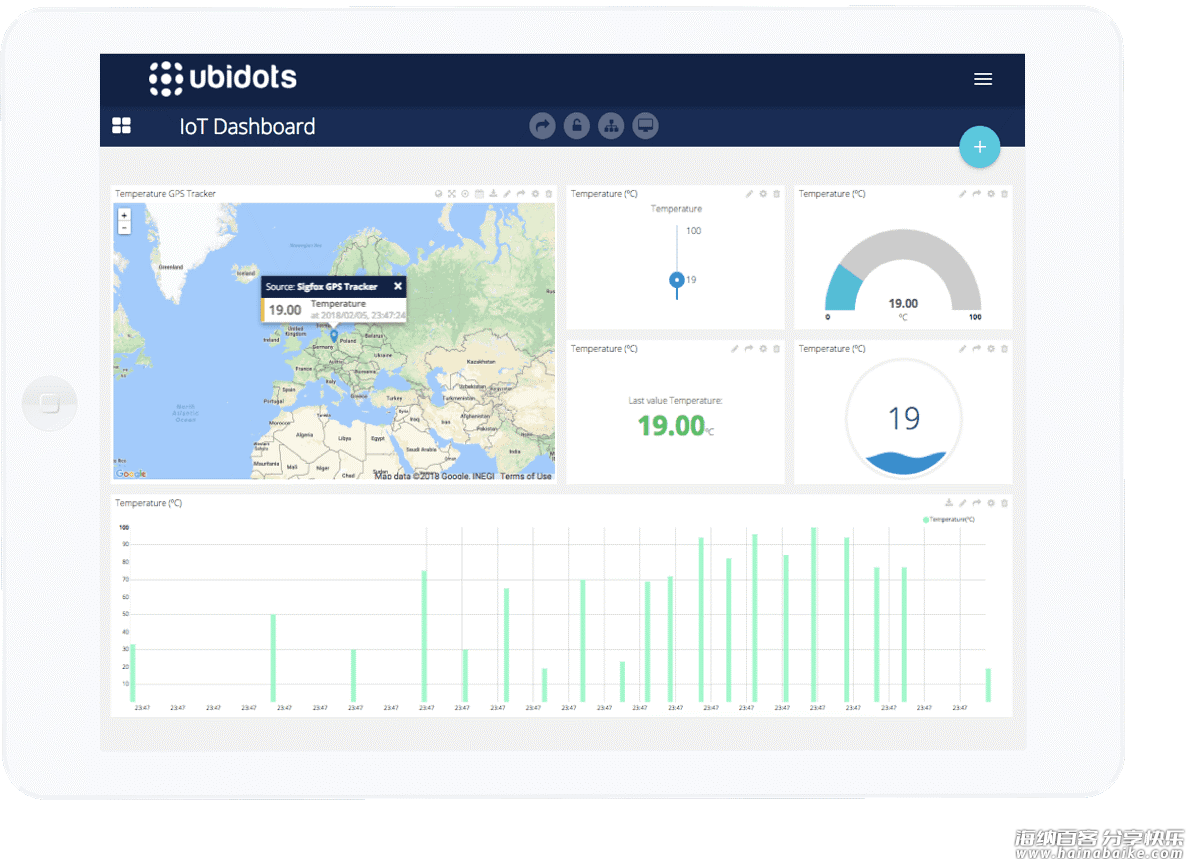Click the download icon on GPS Tracker widget
The image size is (1191, 864).
(493, 194)
